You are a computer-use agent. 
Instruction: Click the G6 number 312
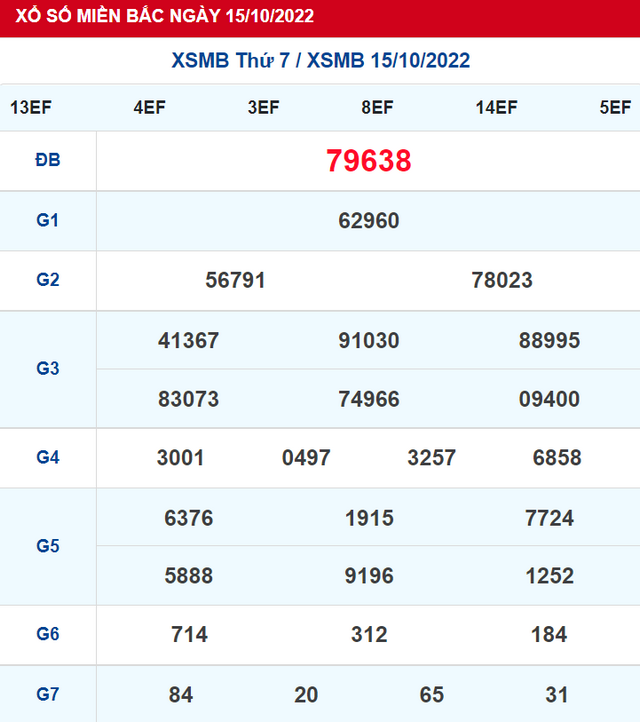pos(368,635)
